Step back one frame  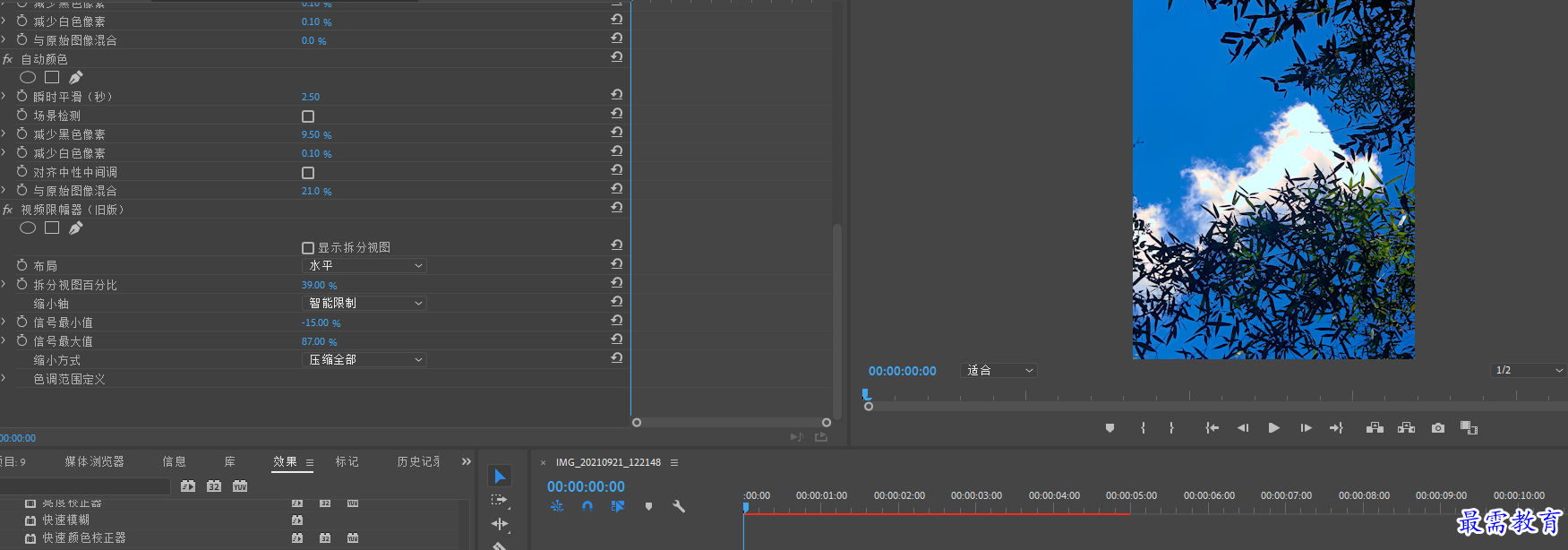pyautogui.click(x=1243, y=428)
